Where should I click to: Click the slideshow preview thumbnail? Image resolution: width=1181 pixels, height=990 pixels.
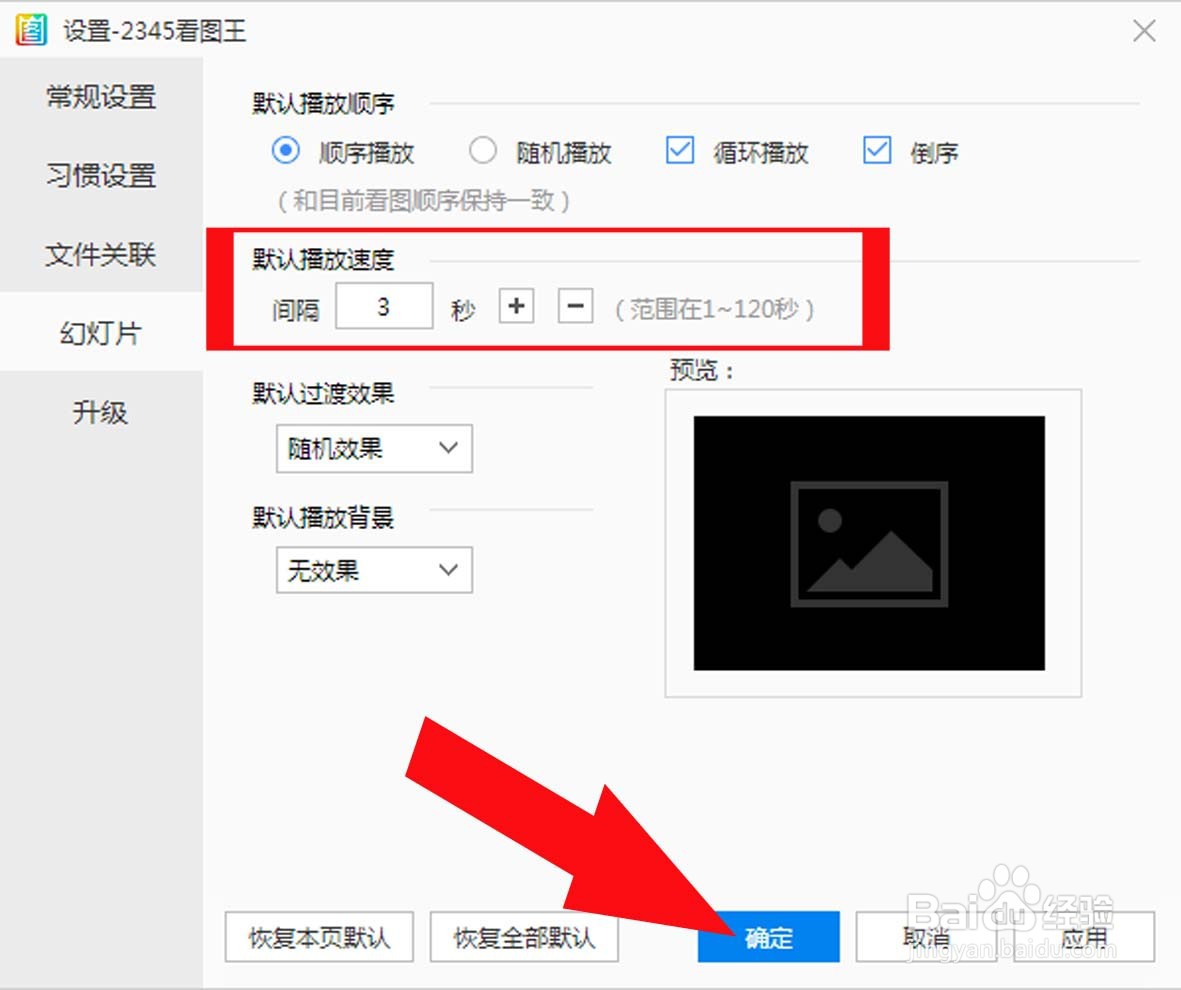tap(869, 543)
